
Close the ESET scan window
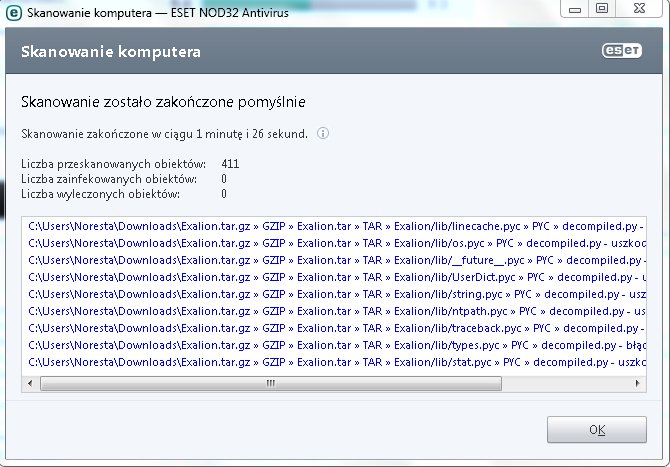[x=639, y=9]
